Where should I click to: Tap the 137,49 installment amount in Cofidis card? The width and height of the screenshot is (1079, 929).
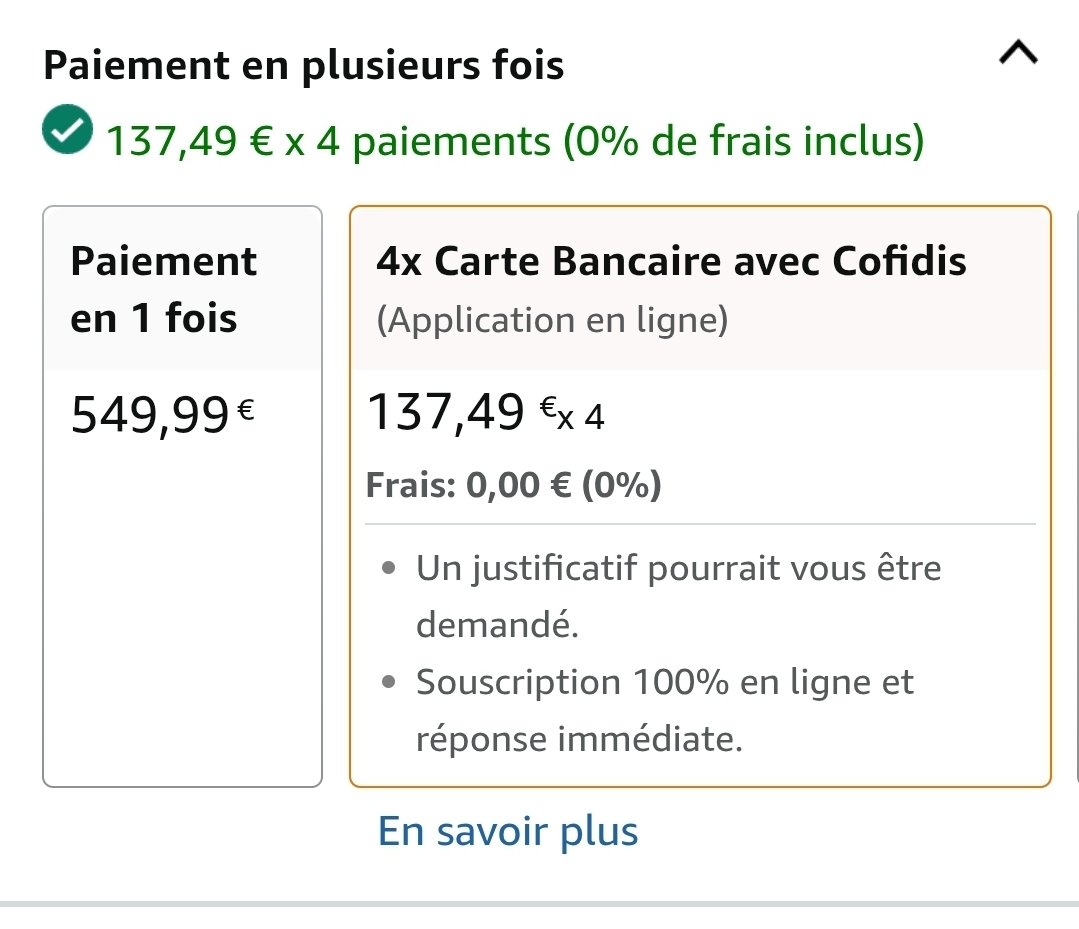coord(446,412)
